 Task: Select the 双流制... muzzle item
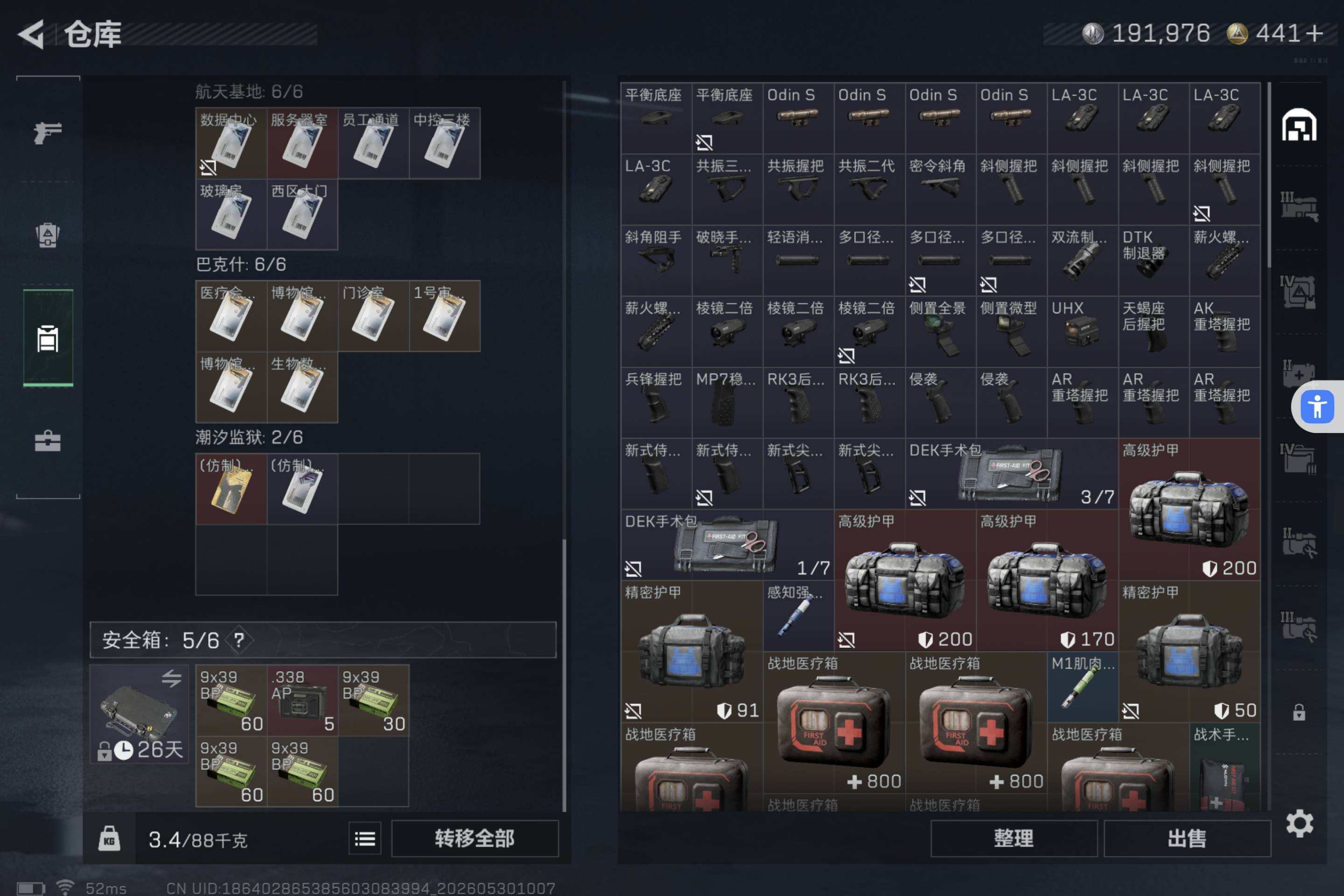(x=1082, y=260)
